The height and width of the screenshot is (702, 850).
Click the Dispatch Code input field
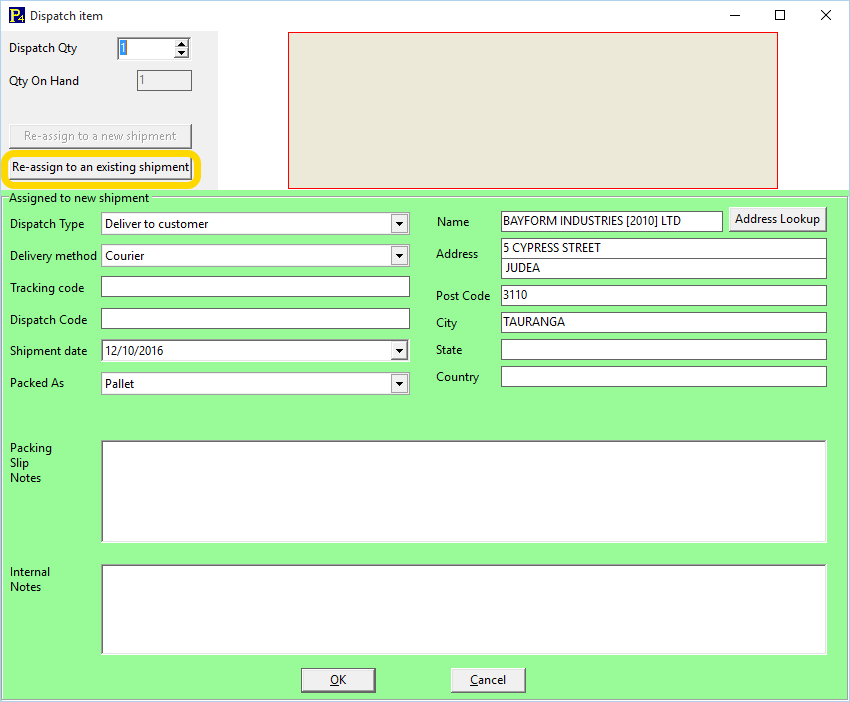(x=255, y=319)
